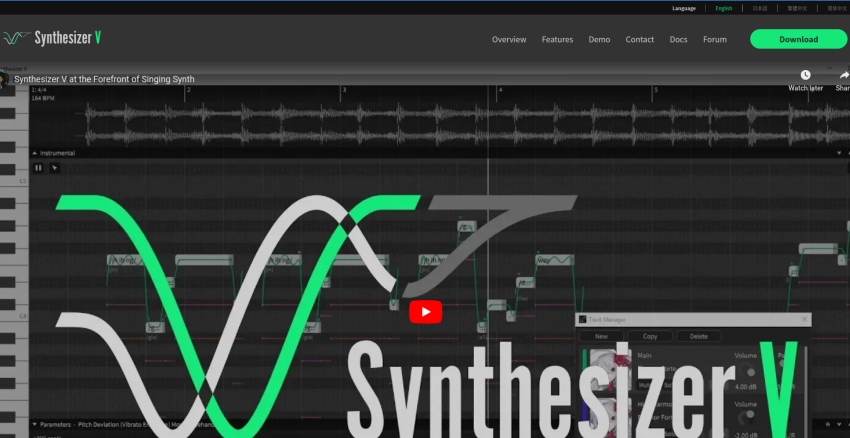Click the Synthesizer V logo in header
This screenshot has height=438, width=850.
(52, 38)
